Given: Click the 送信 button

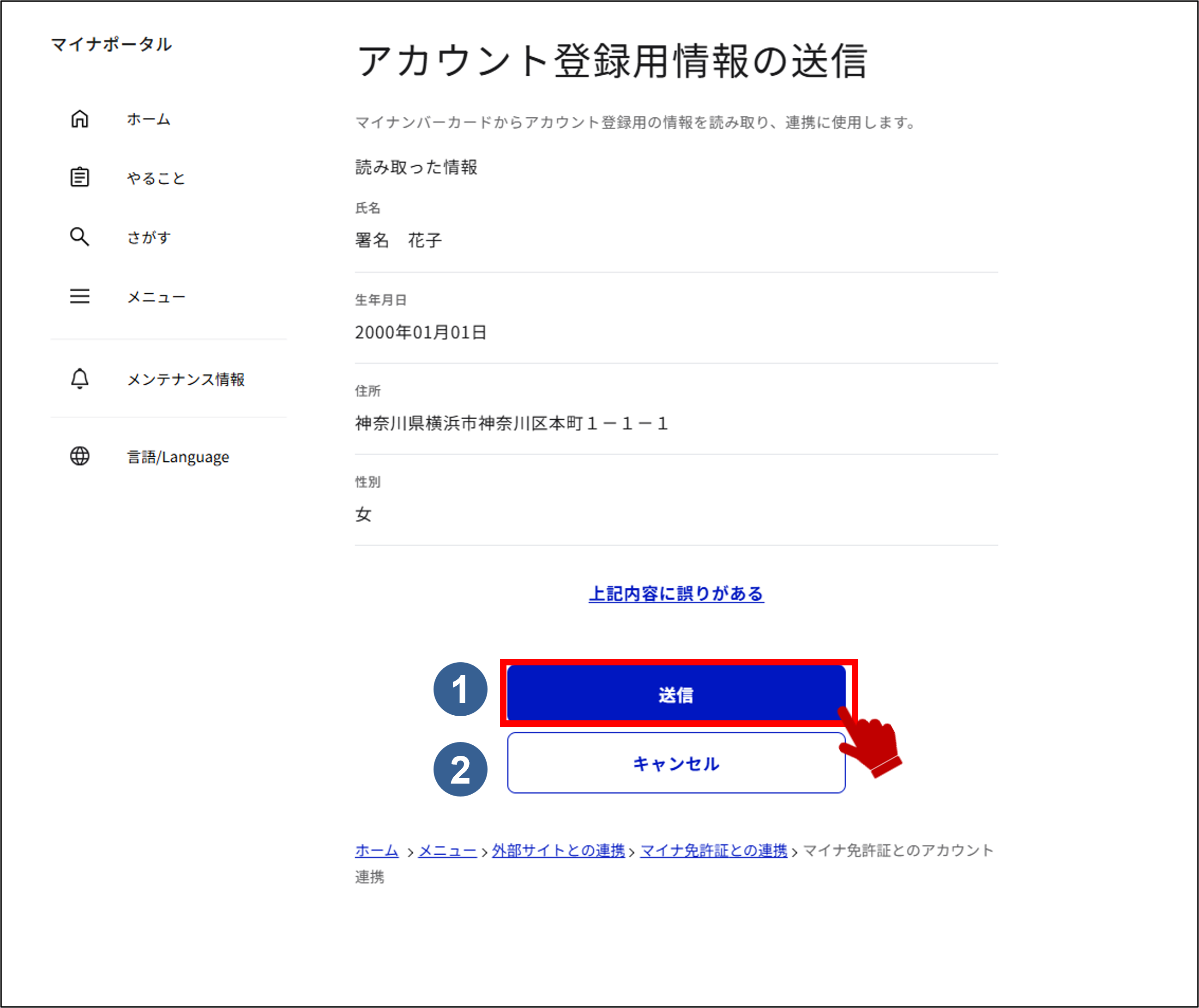Looking at the screenshot, I should pyautogui.click(x=676, y=694).
